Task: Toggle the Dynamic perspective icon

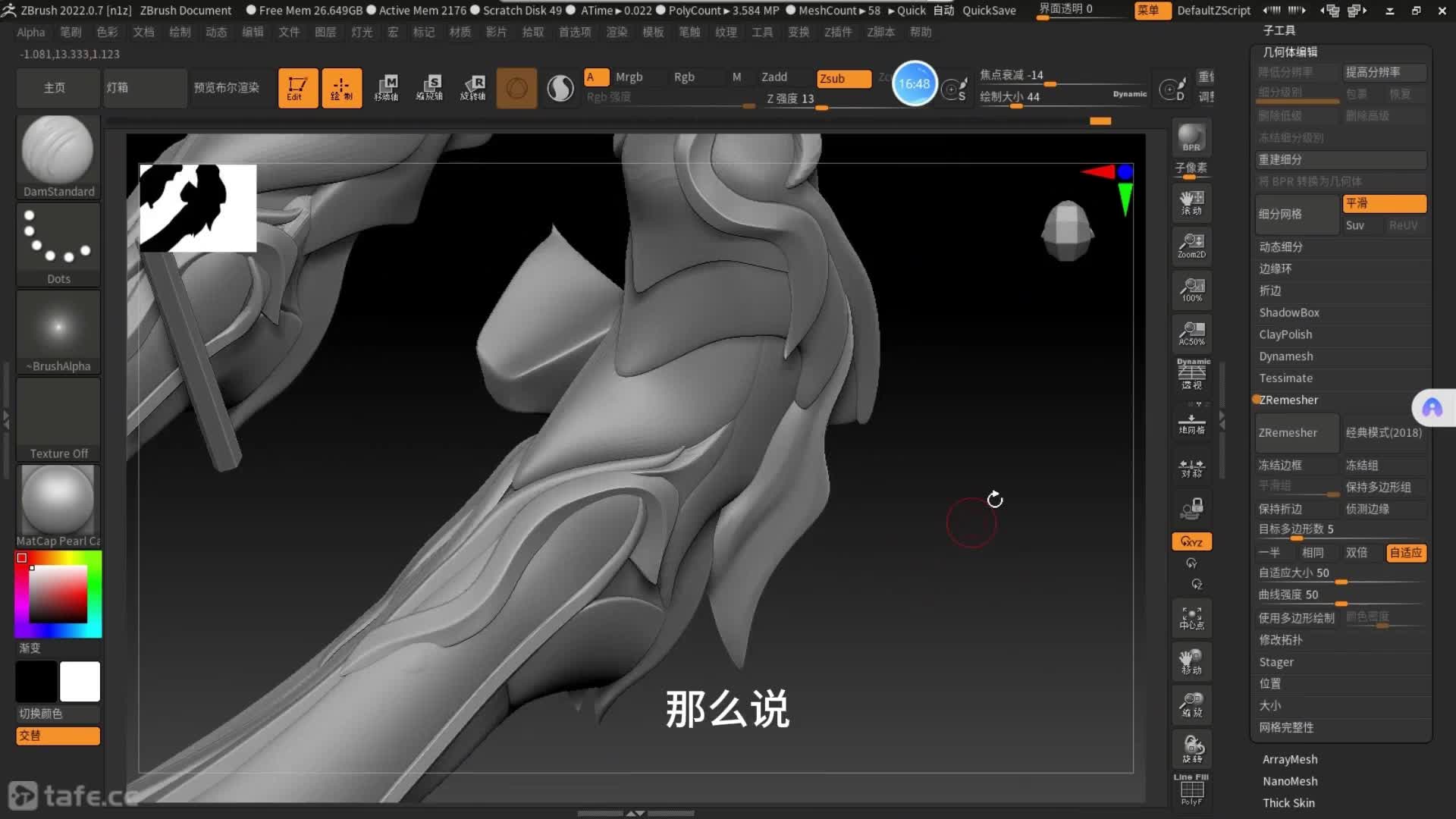Action: click(1192, 373)
